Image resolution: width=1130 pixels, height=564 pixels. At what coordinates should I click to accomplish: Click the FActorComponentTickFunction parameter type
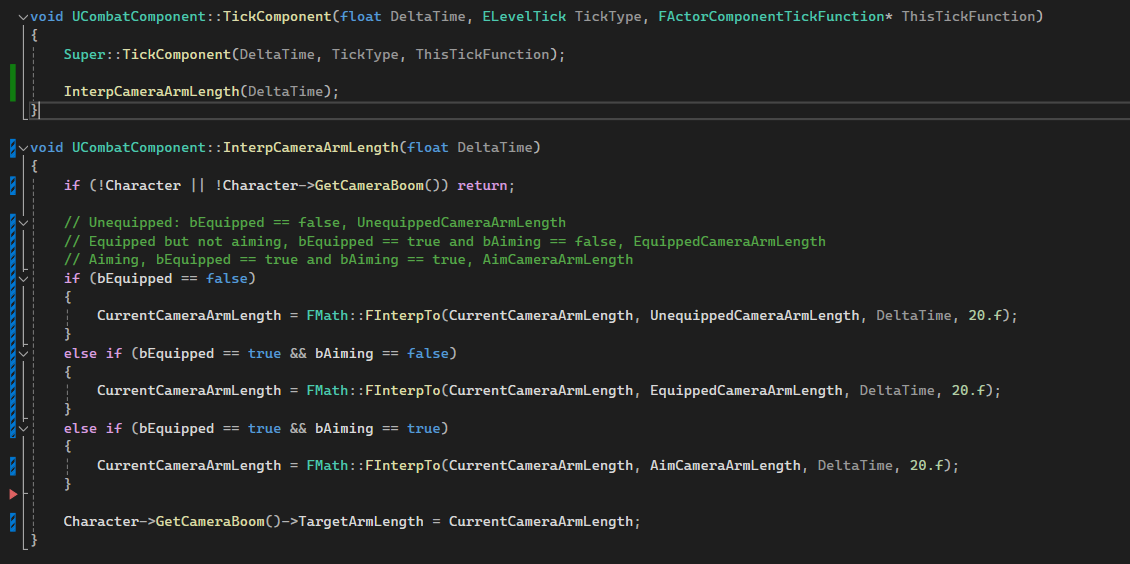[x=771, y=17]
